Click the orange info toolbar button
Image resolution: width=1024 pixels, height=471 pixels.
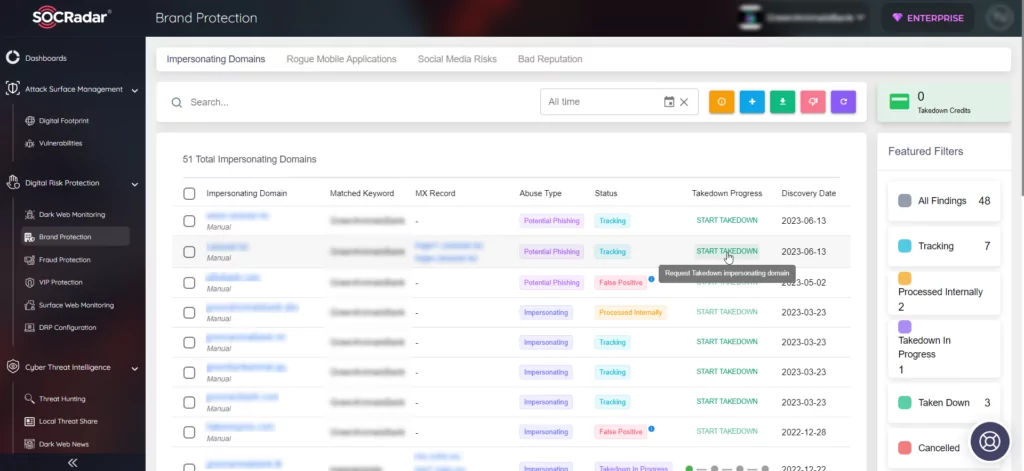[x=722, y=102]
